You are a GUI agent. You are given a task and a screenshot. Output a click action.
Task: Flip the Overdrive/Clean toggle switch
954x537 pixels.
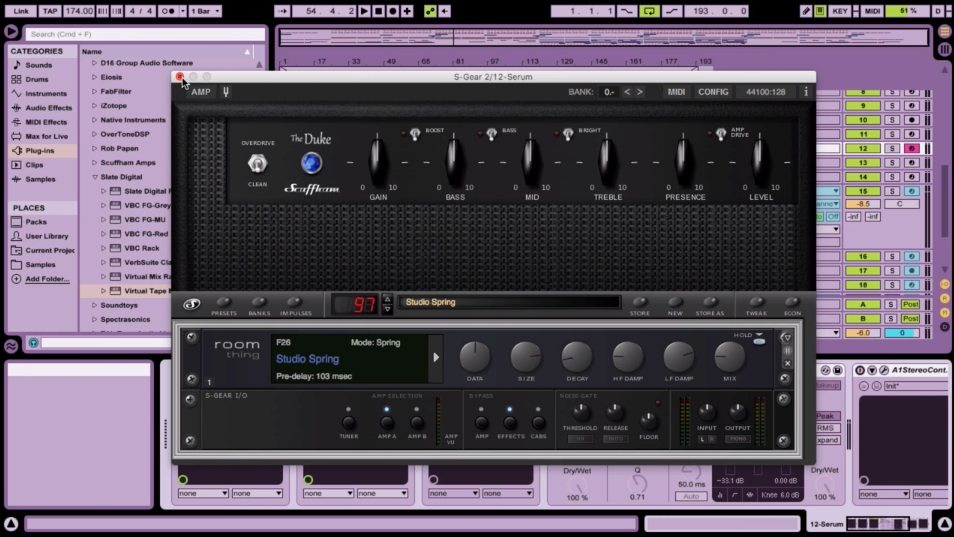coord(257,163)
